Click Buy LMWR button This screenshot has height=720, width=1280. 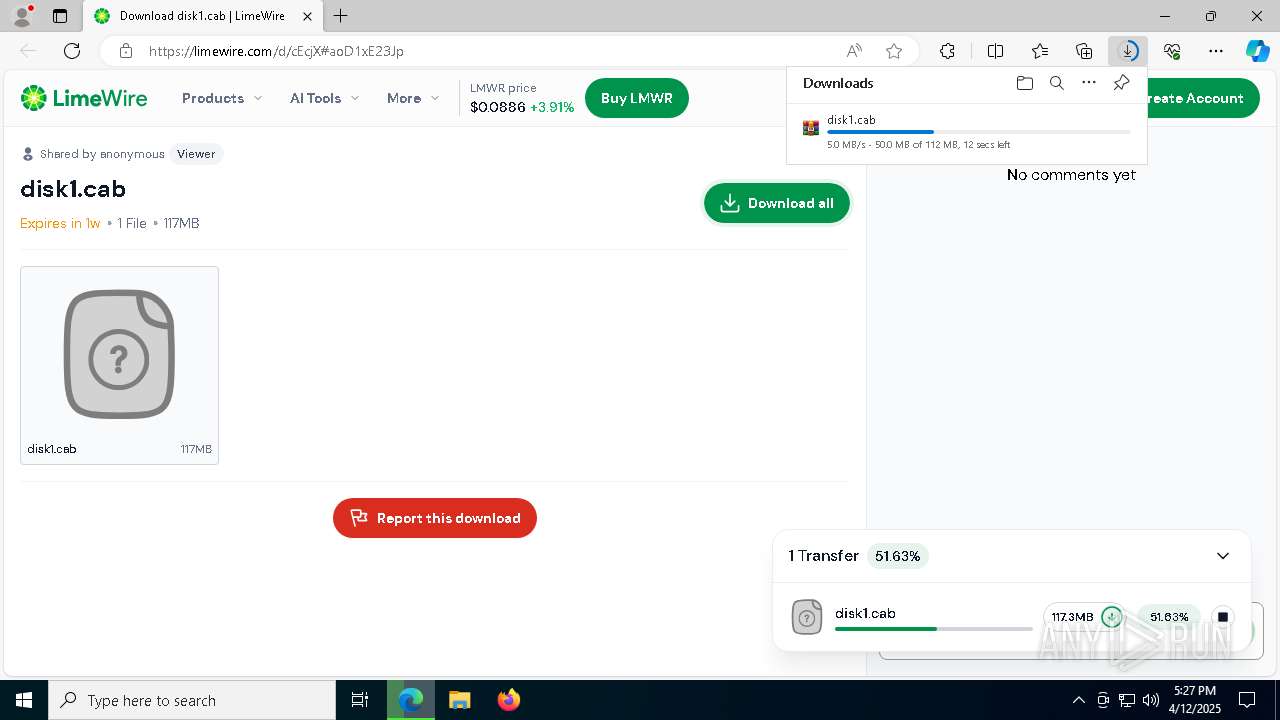tap(637, 98)
